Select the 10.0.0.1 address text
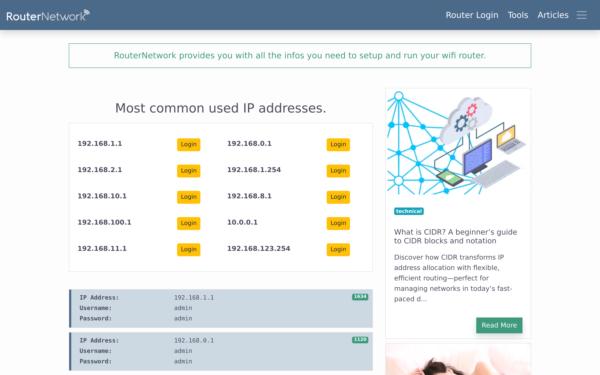This screenshot has height=375, width=600. 242,222
